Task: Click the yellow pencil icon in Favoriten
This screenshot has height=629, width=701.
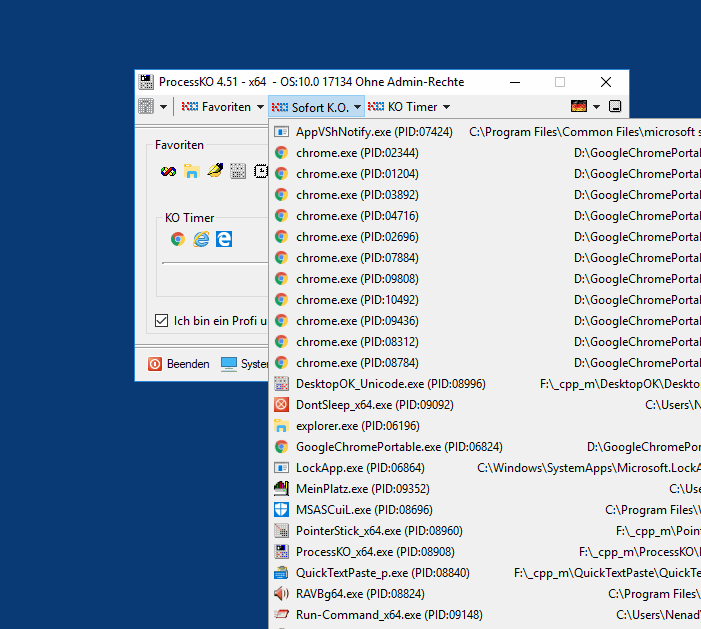Action: (215, 171)
